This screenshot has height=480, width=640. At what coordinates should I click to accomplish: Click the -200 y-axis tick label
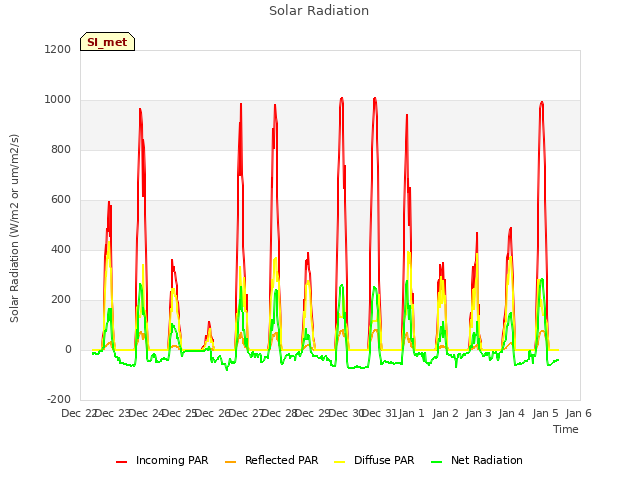[59, 399]
